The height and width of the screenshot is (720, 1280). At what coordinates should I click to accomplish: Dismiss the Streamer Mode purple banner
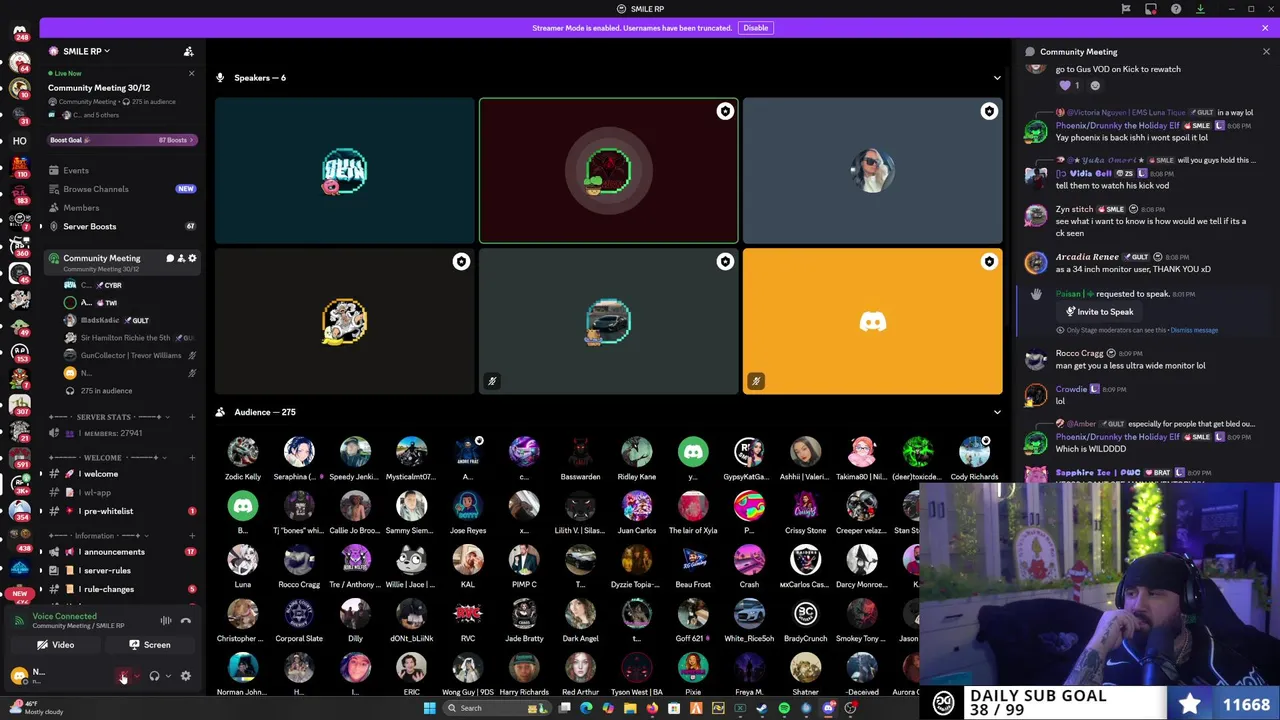[1265, 28]
